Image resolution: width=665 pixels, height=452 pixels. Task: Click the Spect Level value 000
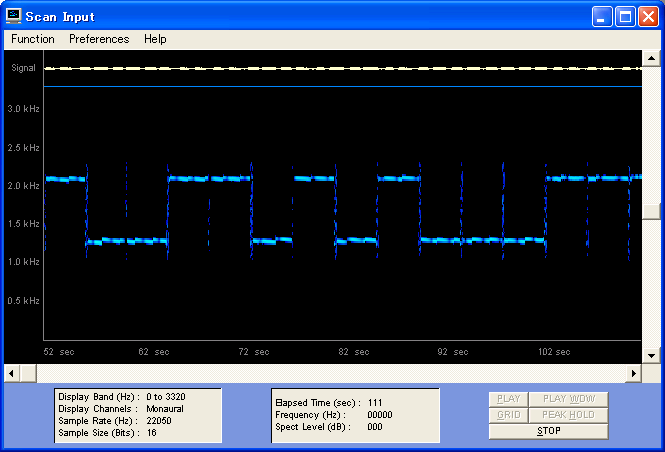(x=374, y=427)
